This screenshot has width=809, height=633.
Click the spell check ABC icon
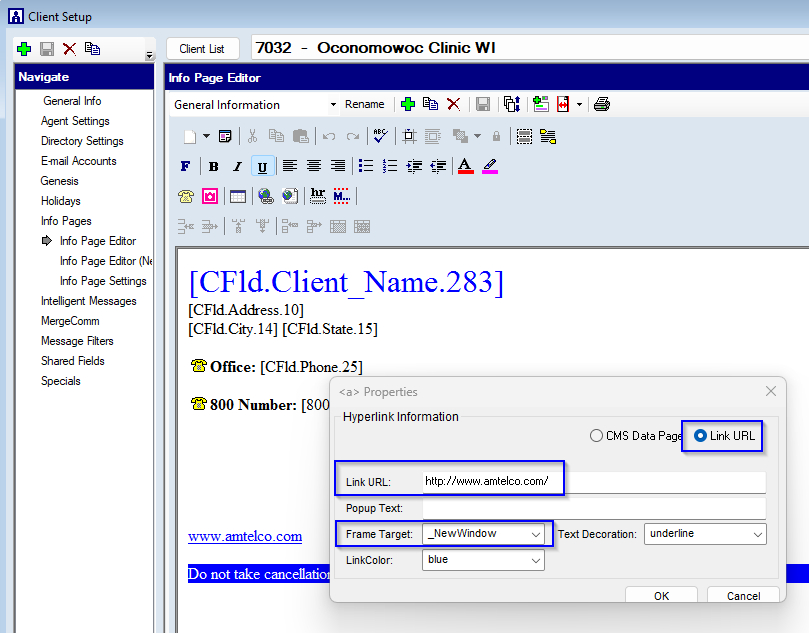coord(380,136)
